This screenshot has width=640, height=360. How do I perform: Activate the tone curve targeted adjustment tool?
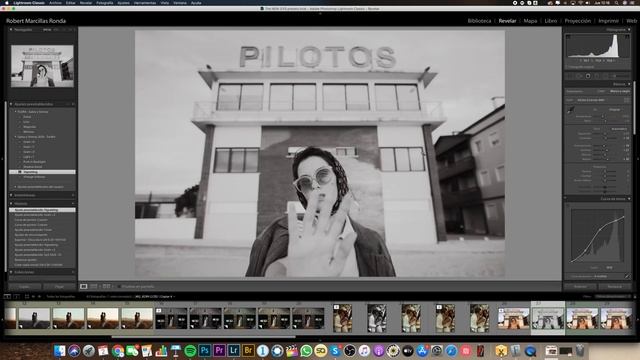[568, 205]
